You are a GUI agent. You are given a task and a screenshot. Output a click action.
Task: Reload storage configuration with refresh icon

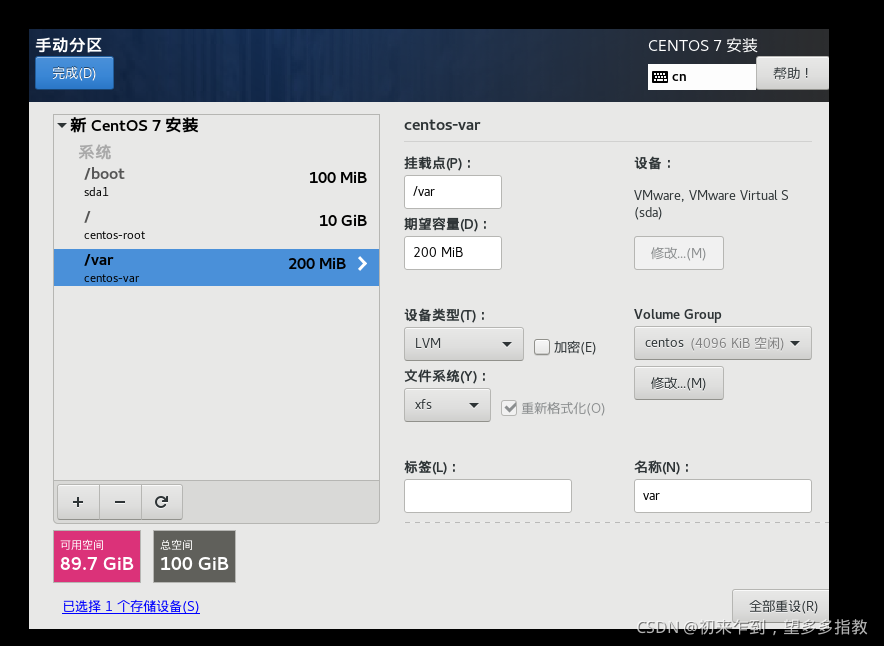162,502
